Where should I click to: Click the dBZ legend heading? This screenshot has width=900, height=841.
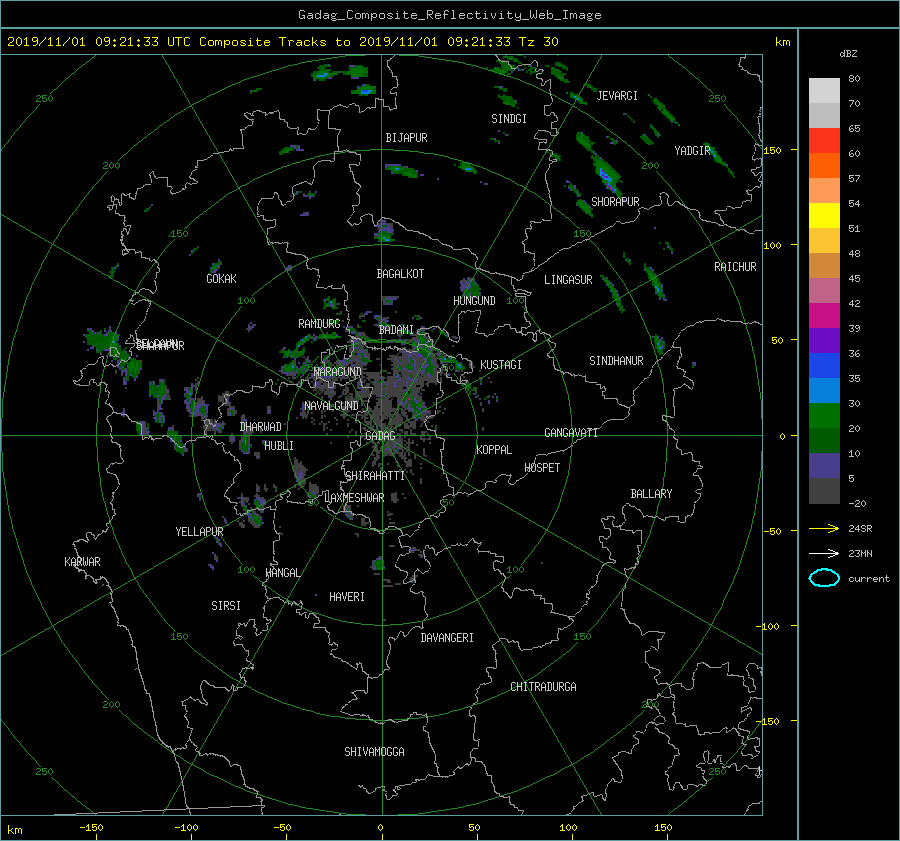(848, 54)
